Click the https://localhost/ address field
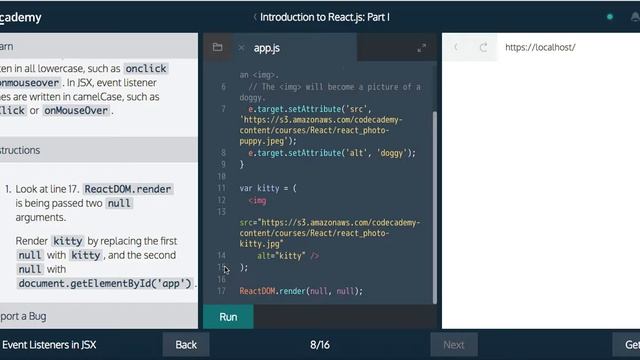Viewport: 640px width, 360px height. point(540,47)
